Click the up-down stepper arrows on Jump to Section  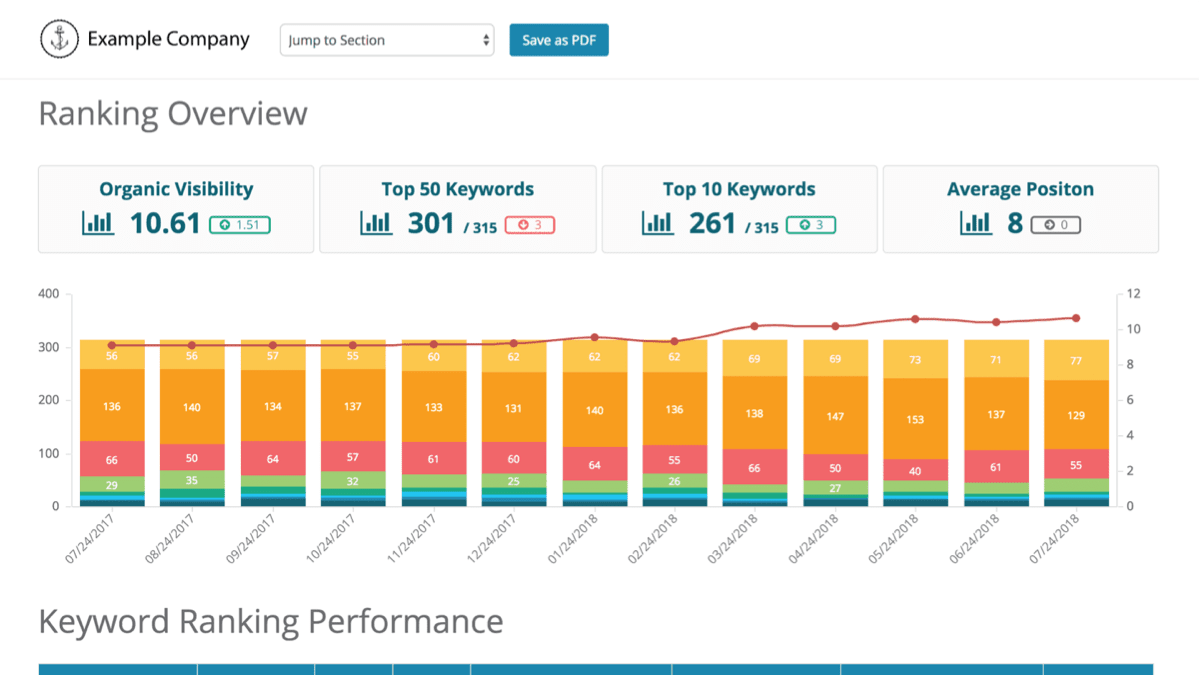(x=484, y=40)
